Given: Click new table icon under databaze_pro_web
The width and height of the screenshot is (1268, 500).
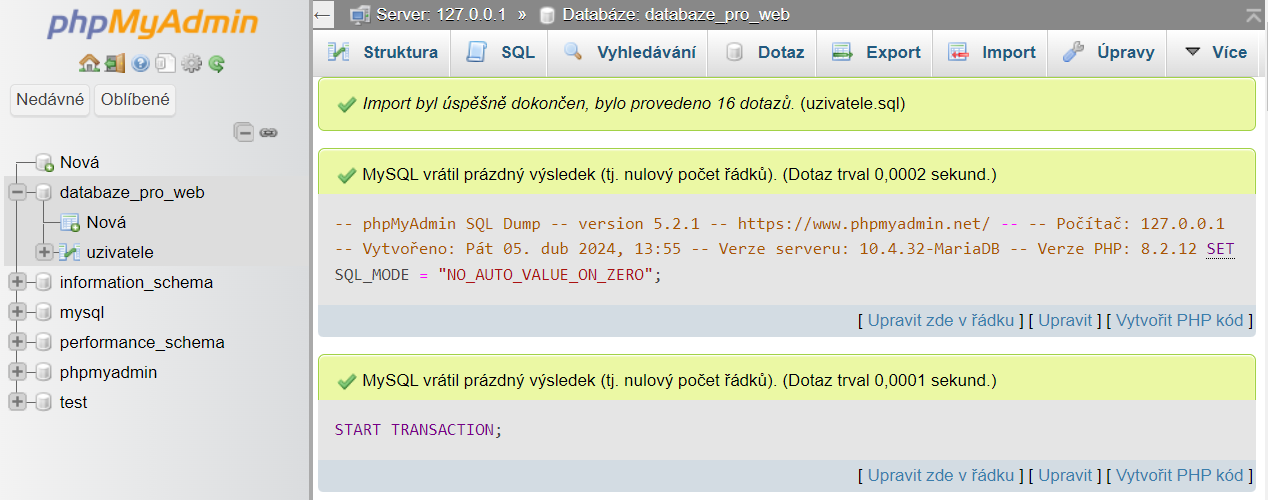Looking at the screenshot, I should 70,222.
